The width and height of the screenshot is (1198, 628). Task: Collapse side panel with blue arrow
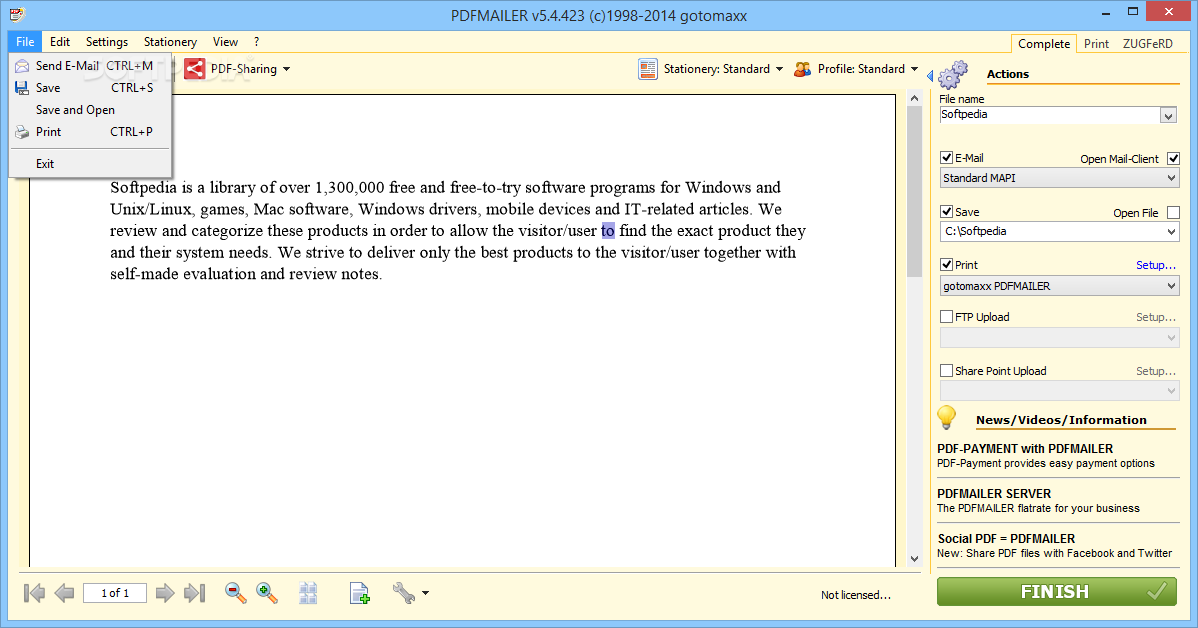click(930, 76)
